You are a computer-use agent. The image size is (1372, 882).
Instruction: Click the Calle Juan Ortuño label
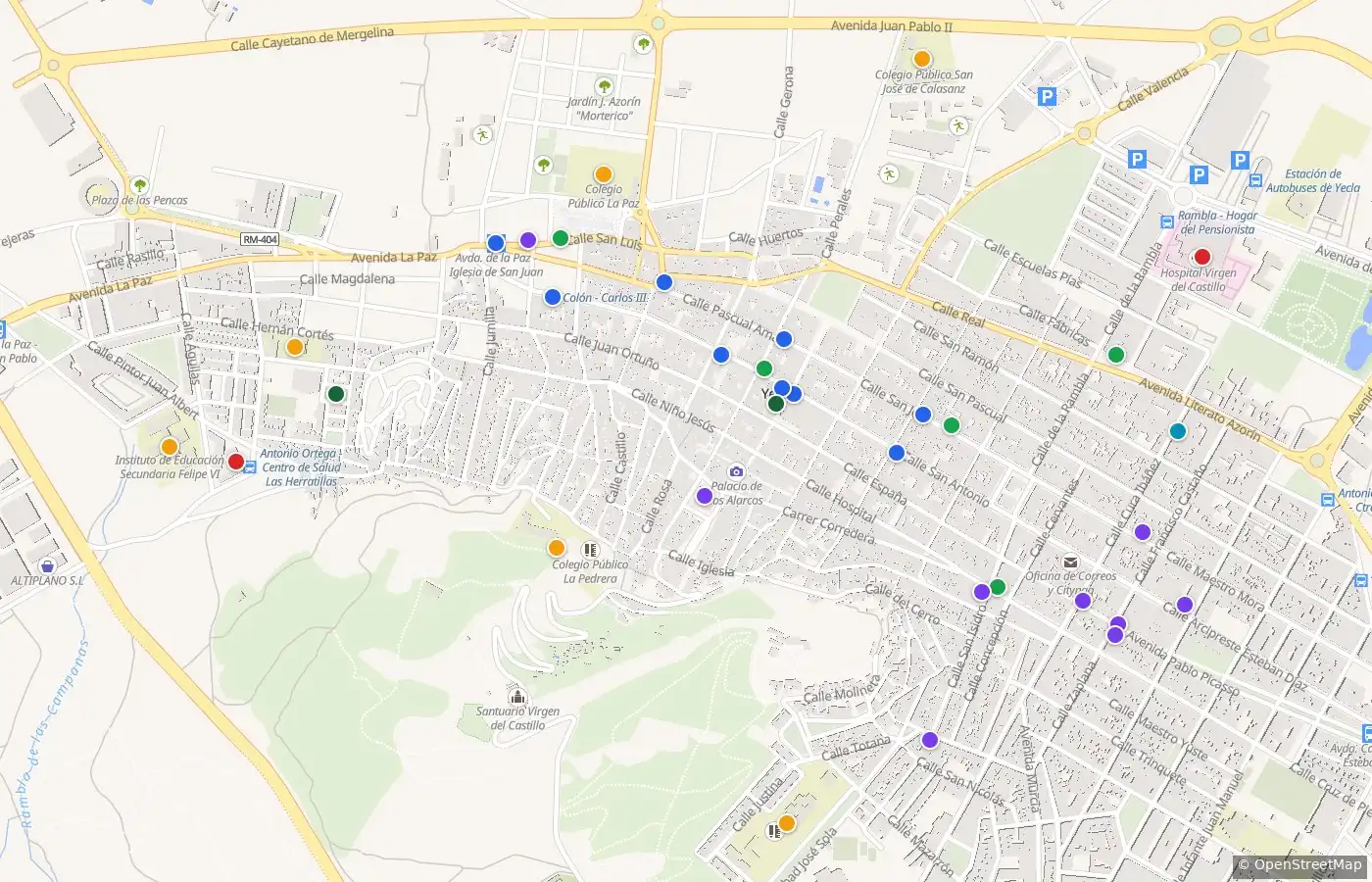(611, 351)
